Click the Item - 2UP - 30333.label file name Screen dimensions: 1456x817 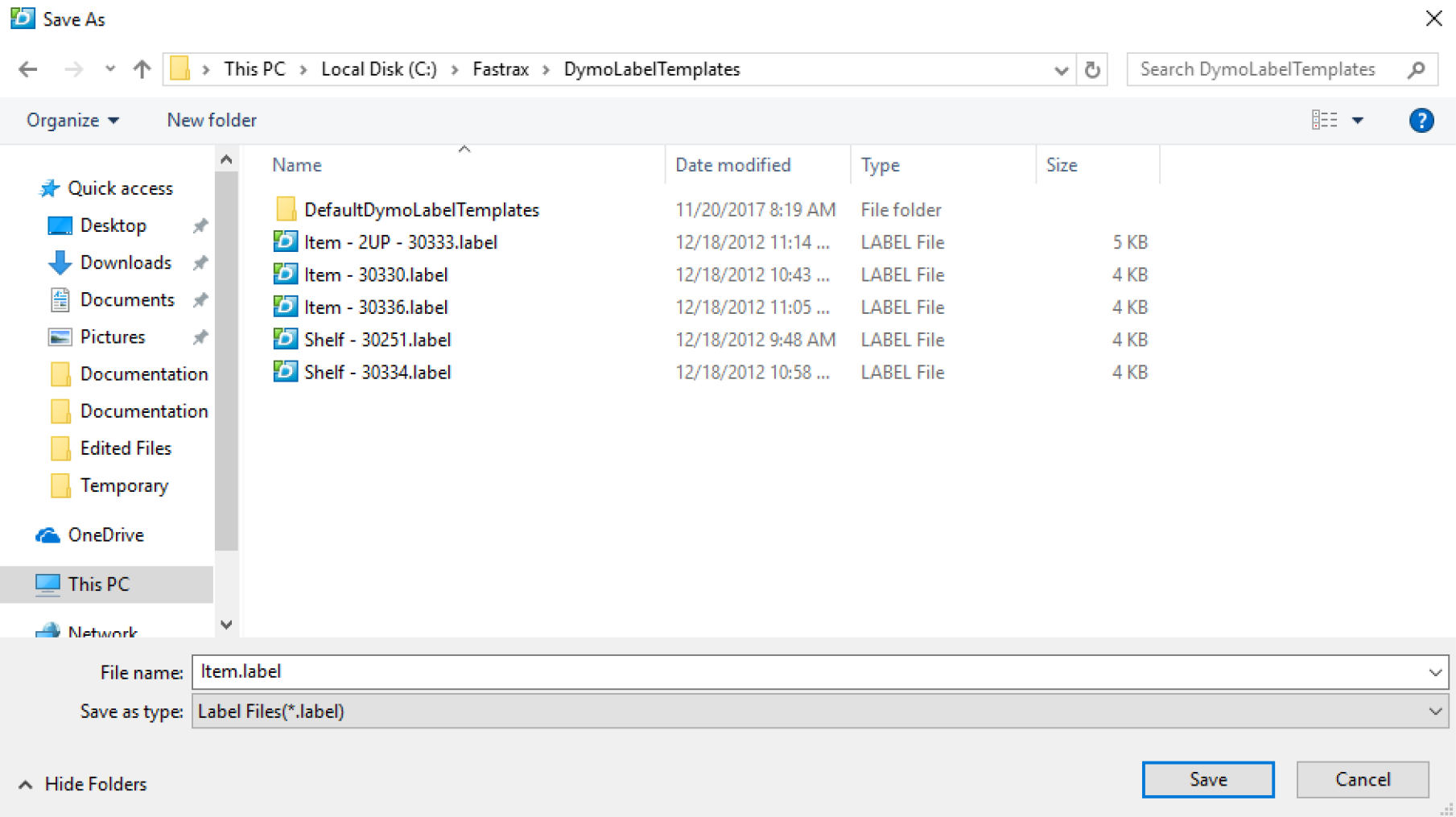click(x=401, y=242)
